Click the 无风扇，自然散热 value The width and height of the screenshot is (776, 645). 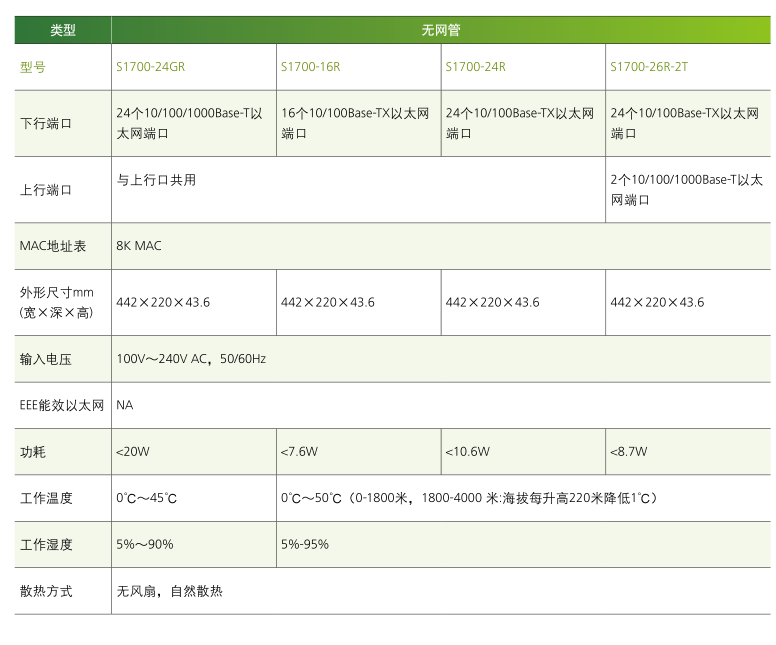pyautogui.click(x=169, y=591)
